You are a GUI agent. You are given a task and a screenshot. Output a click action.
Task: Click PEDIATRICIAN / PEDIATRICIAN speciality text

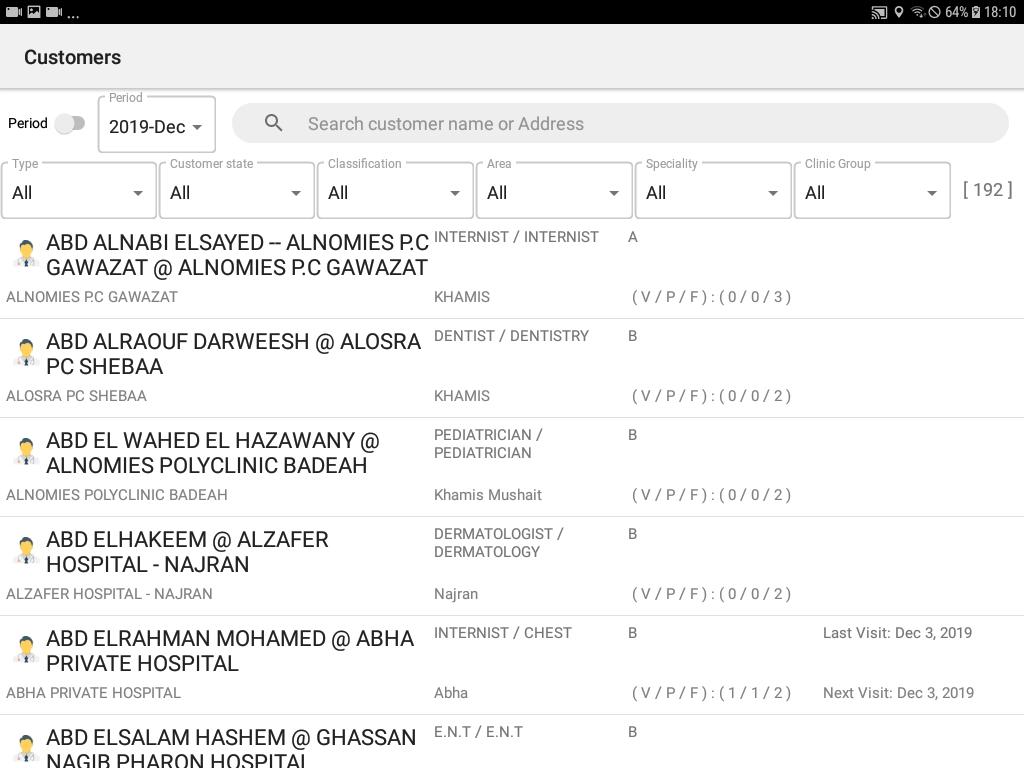[488, 443]
